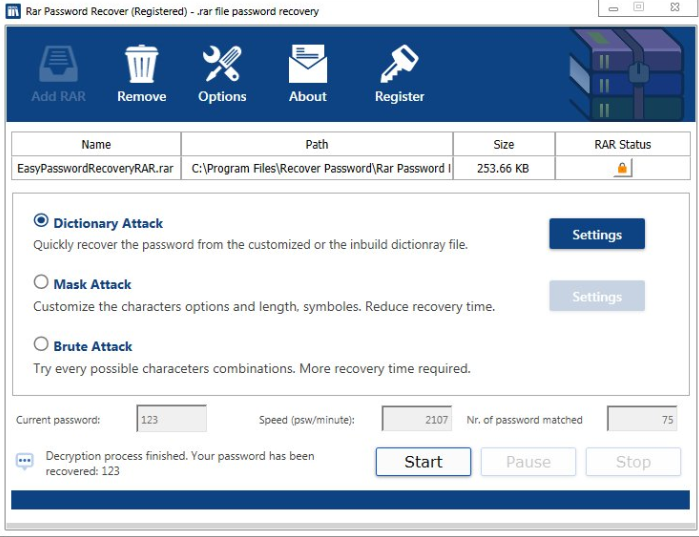Open Options via the wrench-screwdriver icon

[222, 64]
